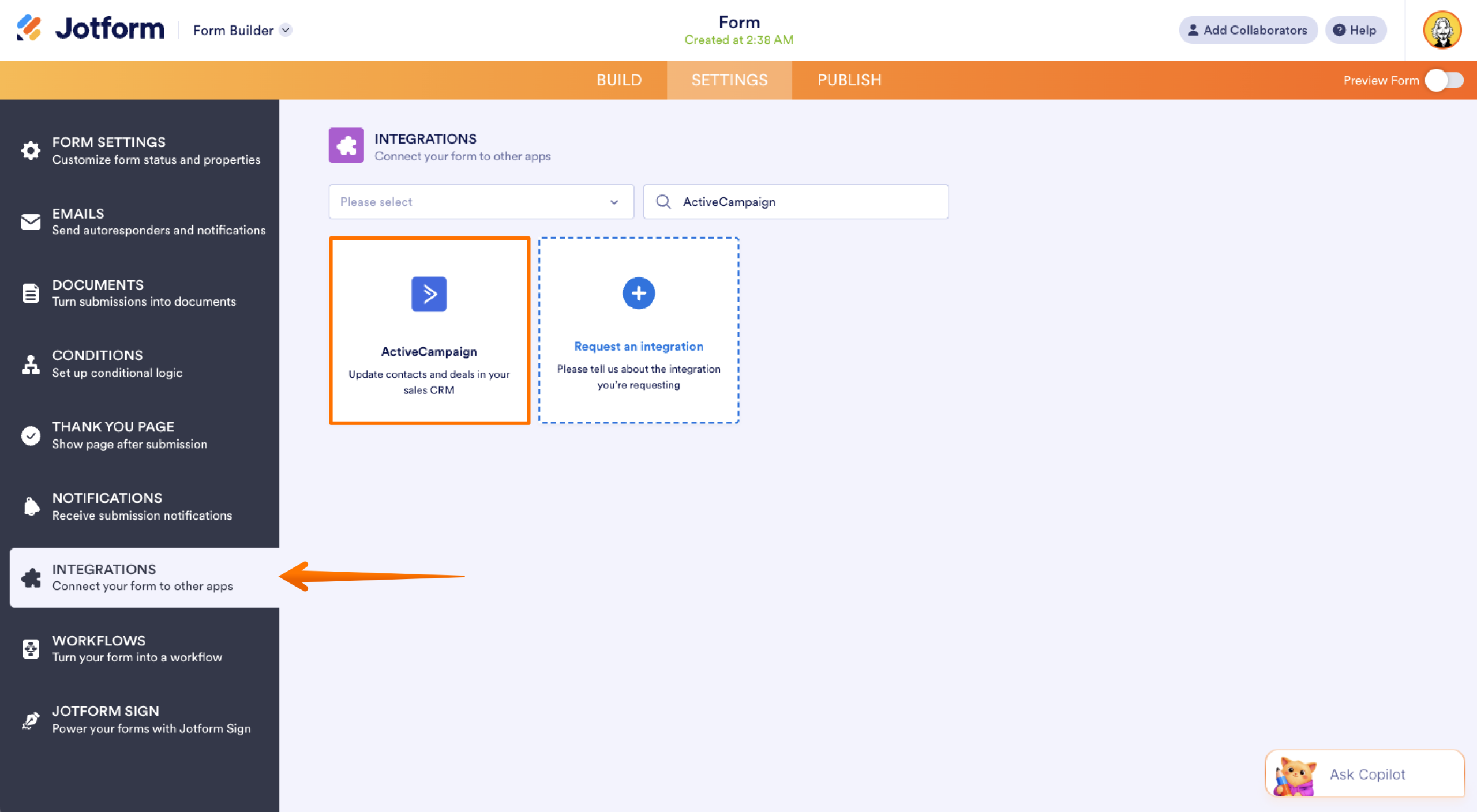The image size is (1477, 812).
Task: Switch to the Build tab
Action: click(x=620, y=80)
